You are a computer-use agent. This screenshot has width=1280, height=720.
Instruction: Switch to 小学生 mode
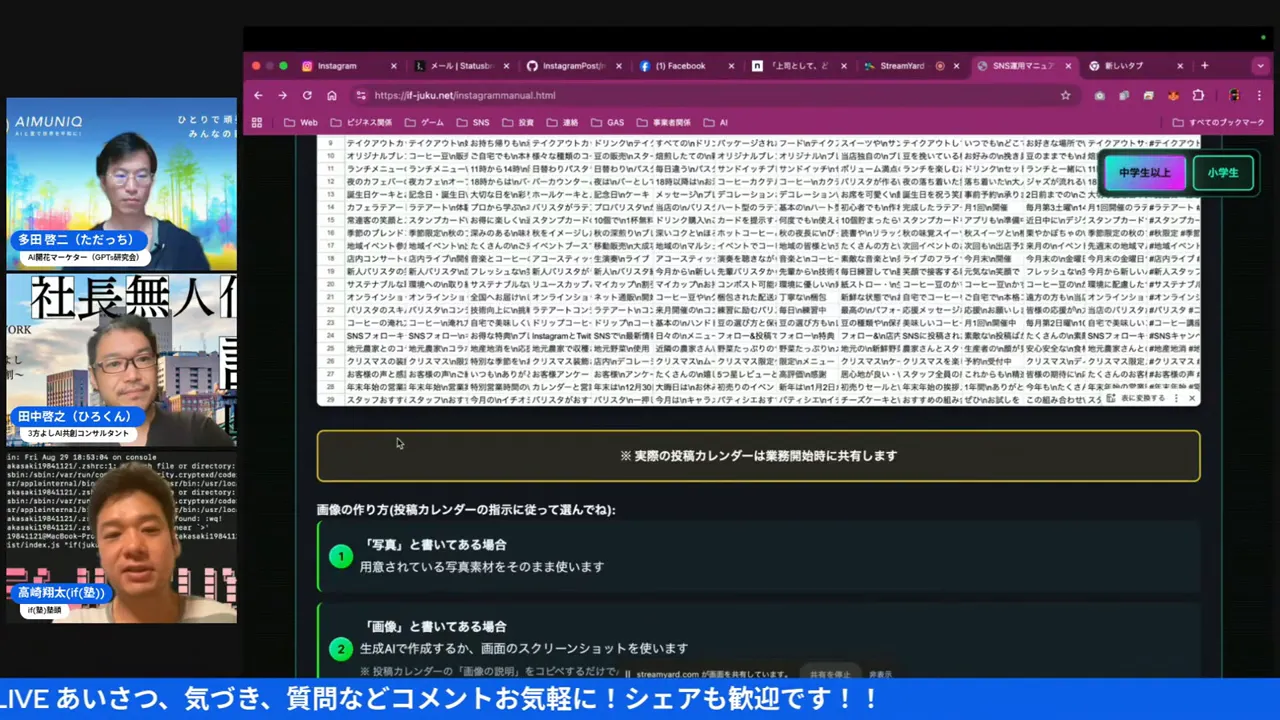[1222, 173]
